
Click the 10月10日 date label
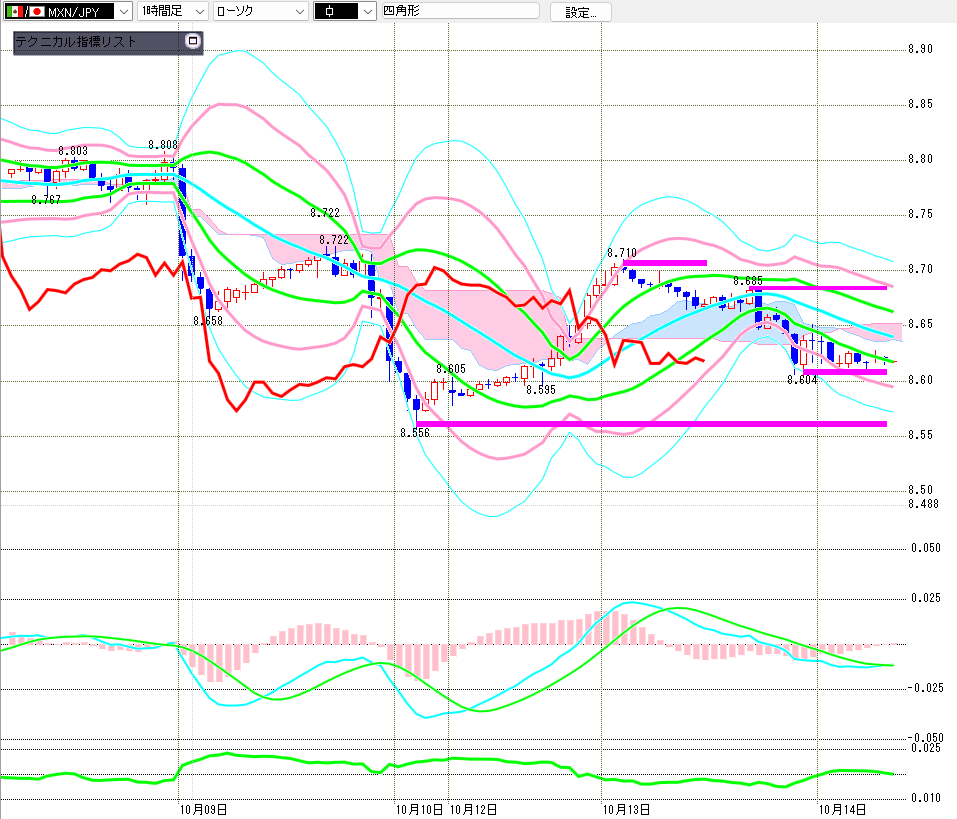tap(419, 810)
